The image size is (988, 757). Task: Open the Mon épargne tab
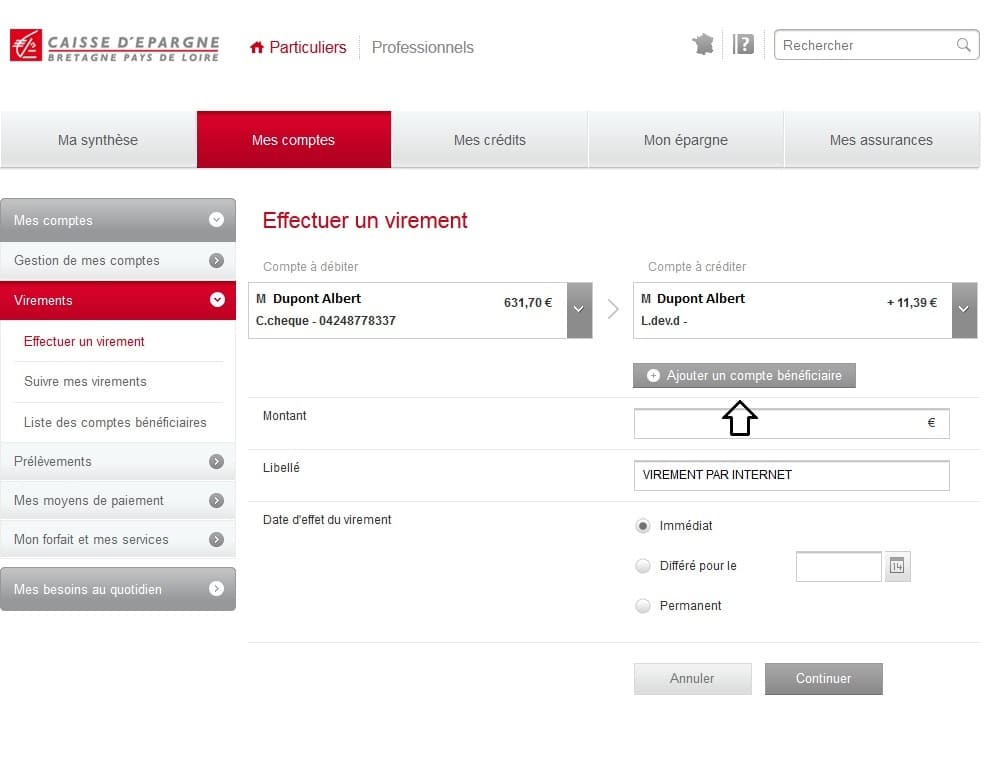click(x=685, y=140)
